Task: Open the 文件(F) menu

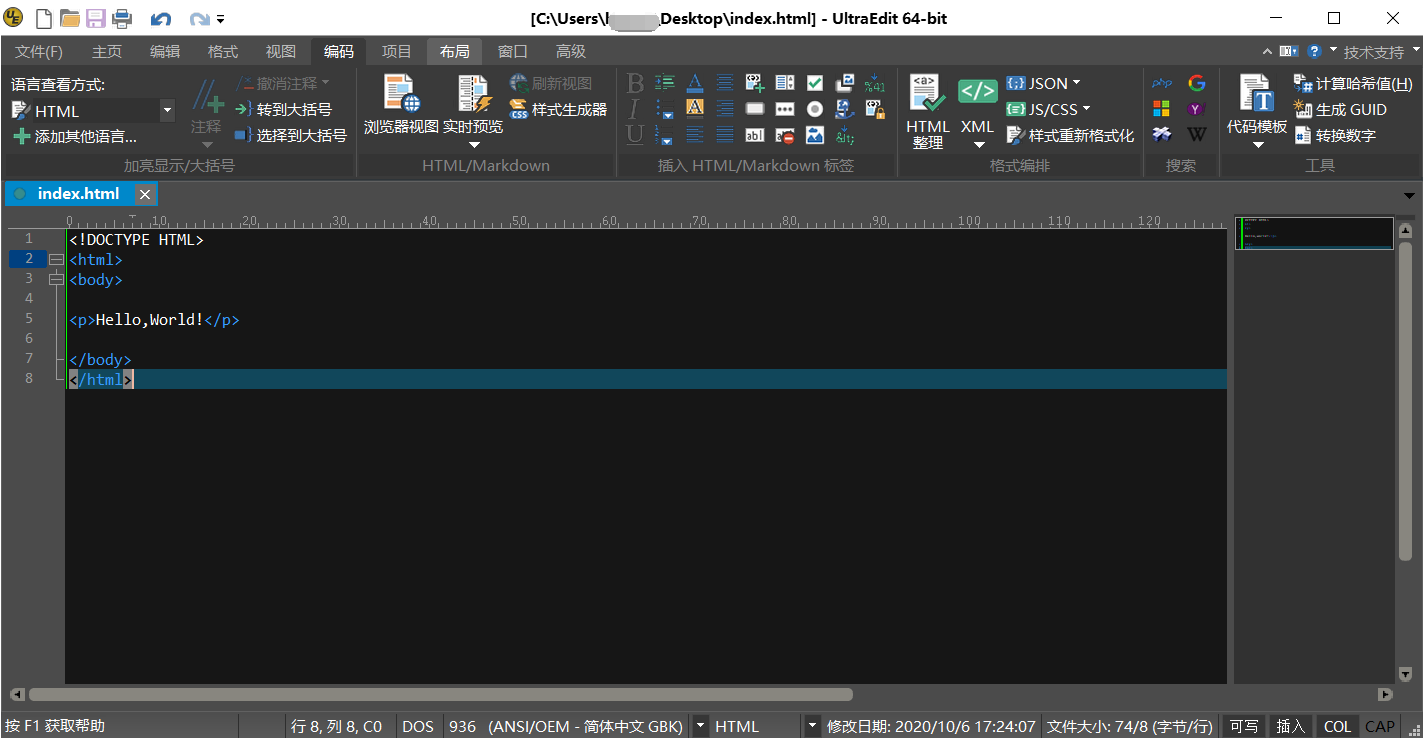Action: pos(39,52)
